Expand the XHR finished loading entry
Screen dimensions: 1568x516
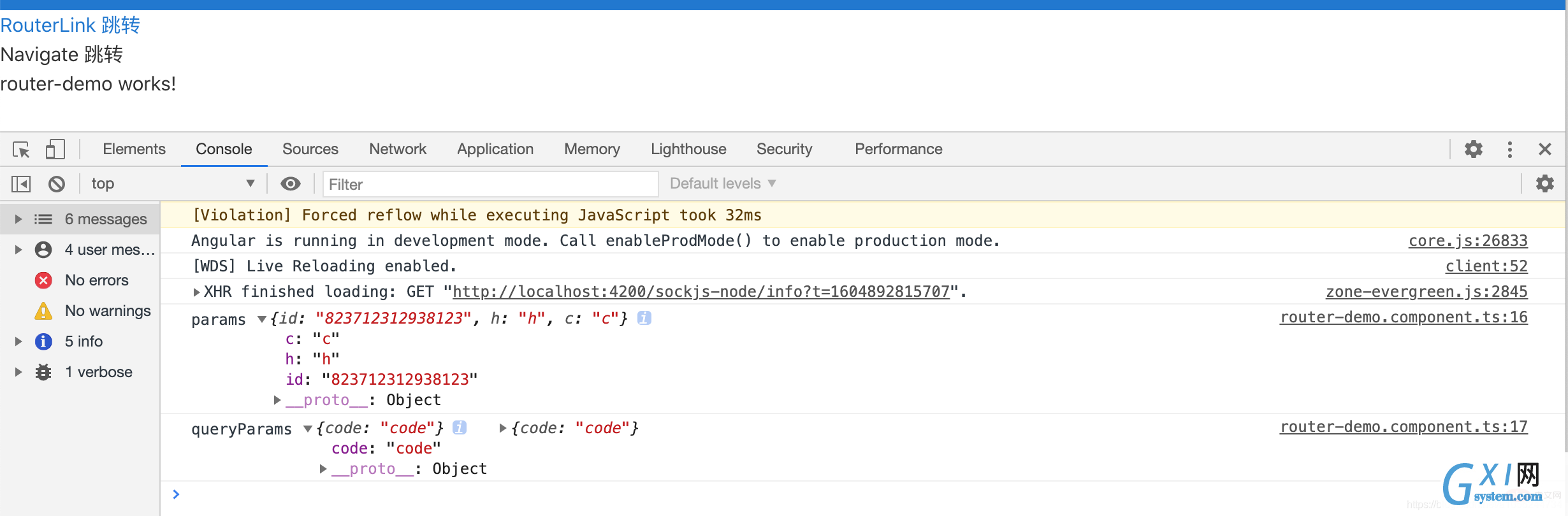point(196,292)
